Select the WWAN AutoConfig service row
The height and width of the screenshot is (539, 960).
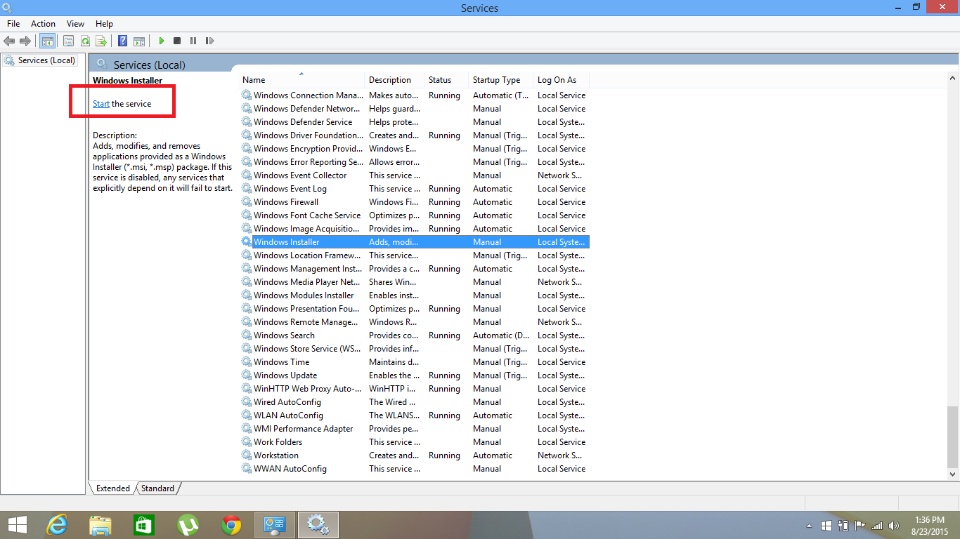(x=415, y=469)
